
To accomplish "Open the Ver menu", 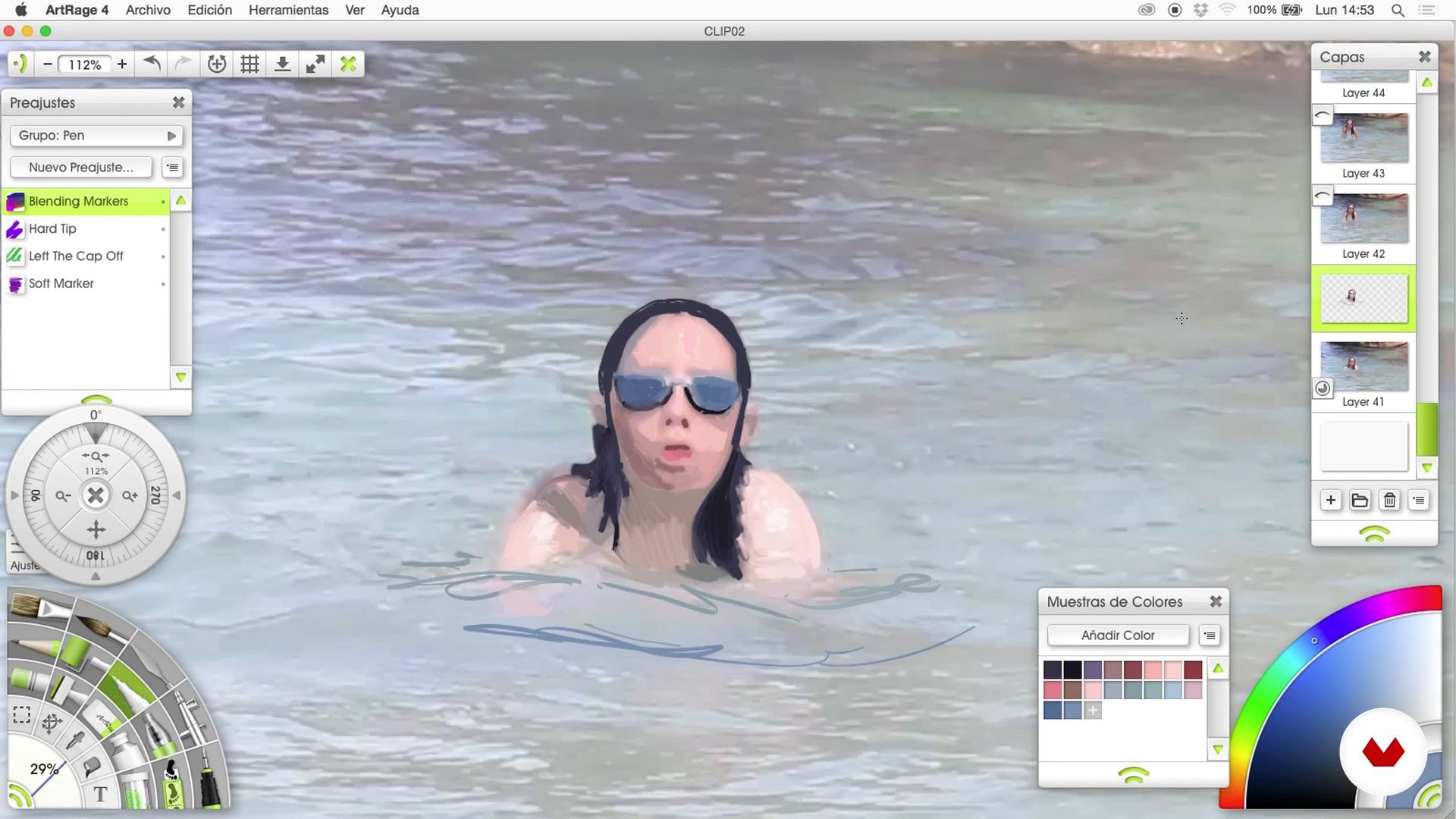I will coord(355,10).
